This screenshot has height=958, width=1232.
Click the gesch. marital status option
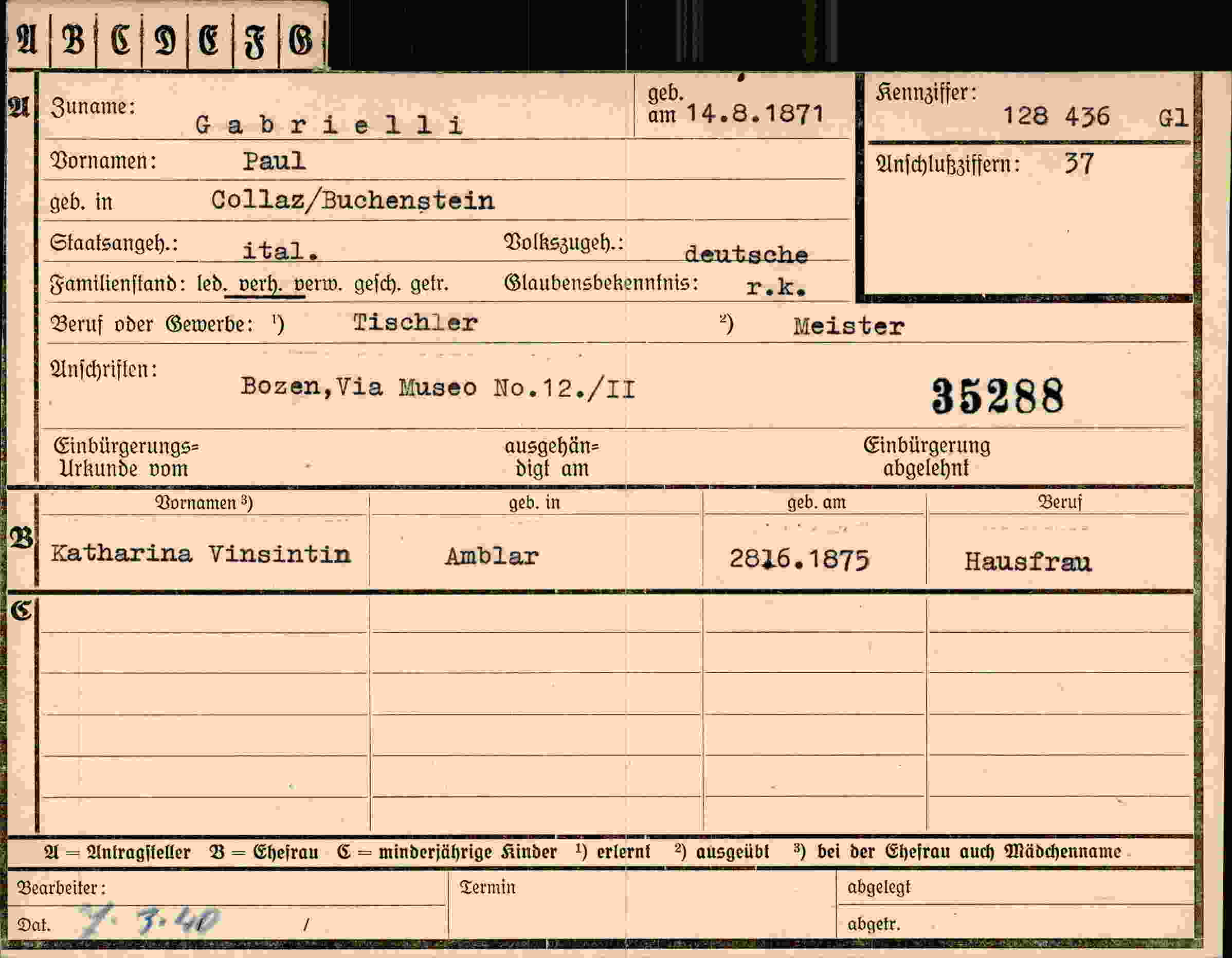point(378,284)
